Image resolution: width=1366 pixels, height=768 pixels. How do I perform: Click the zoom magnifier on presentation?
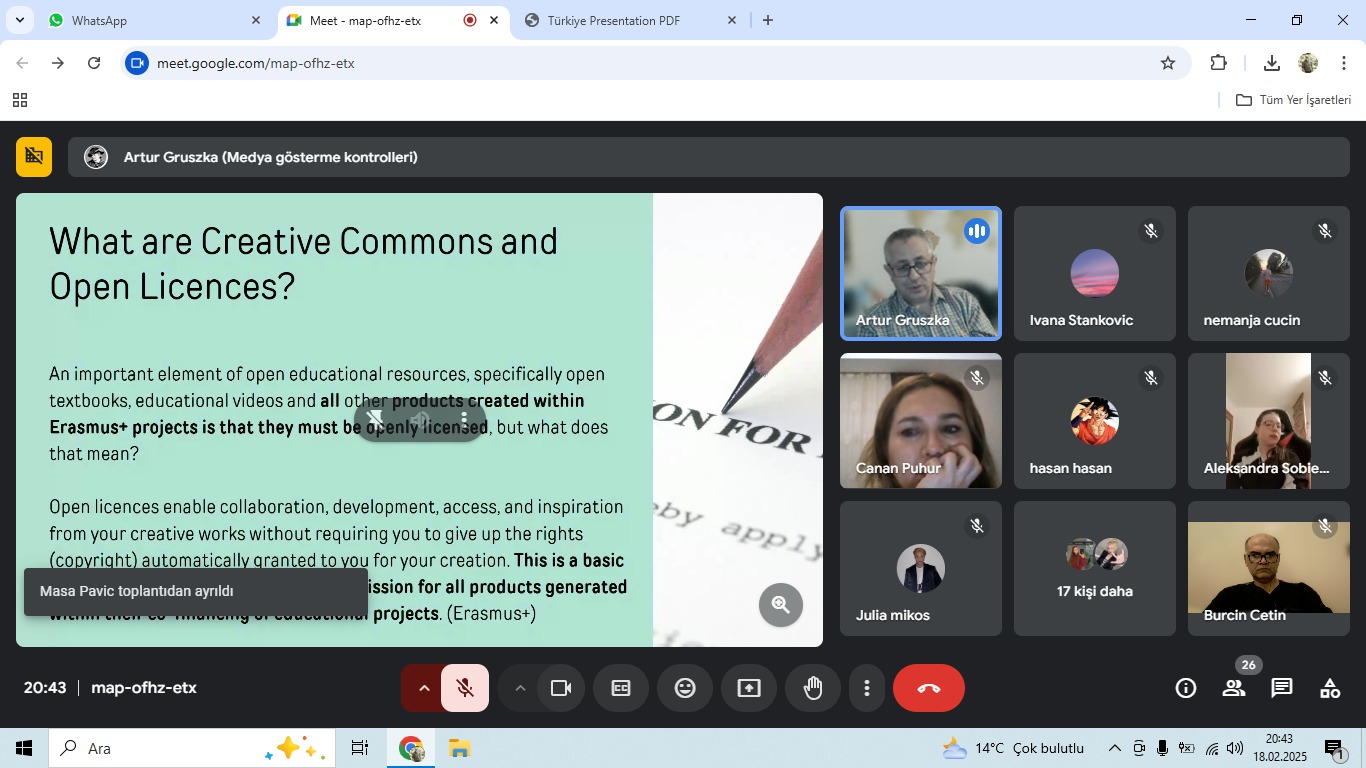click(x=780, y=604)
